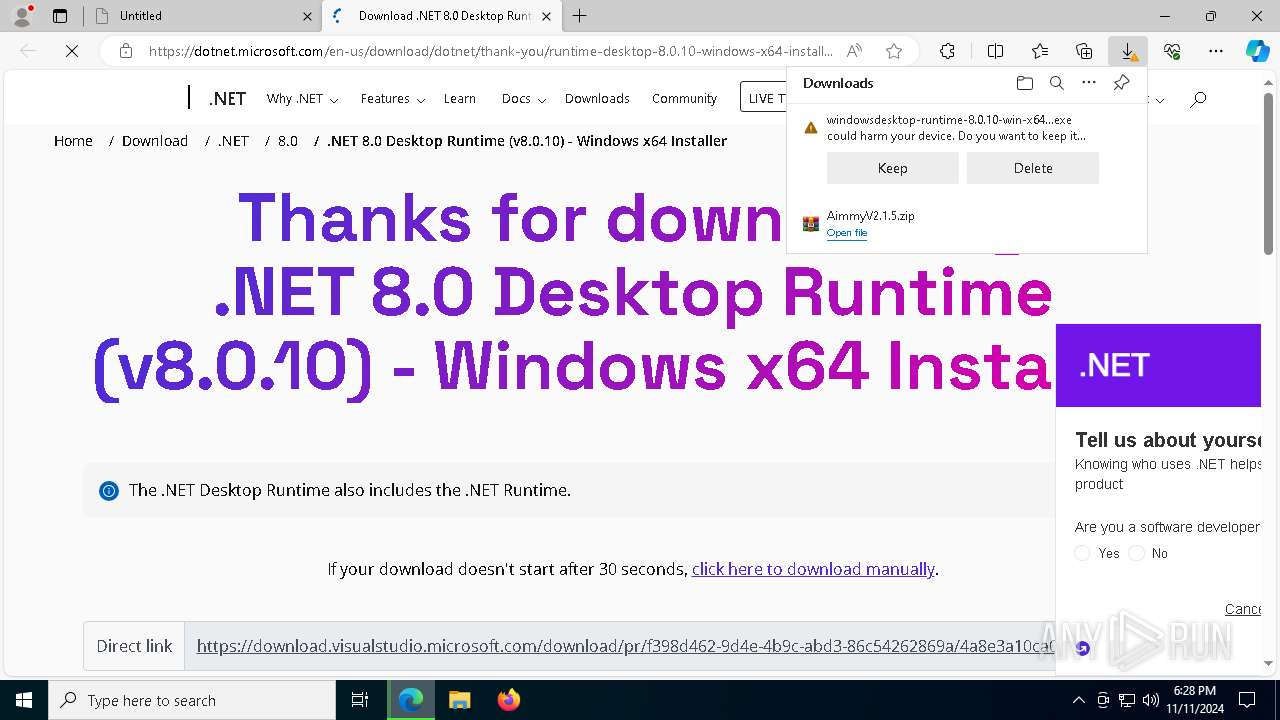Click the site search magnifier
Image resolution: width=1280 pixels, height=720 pixels.
1198,99
